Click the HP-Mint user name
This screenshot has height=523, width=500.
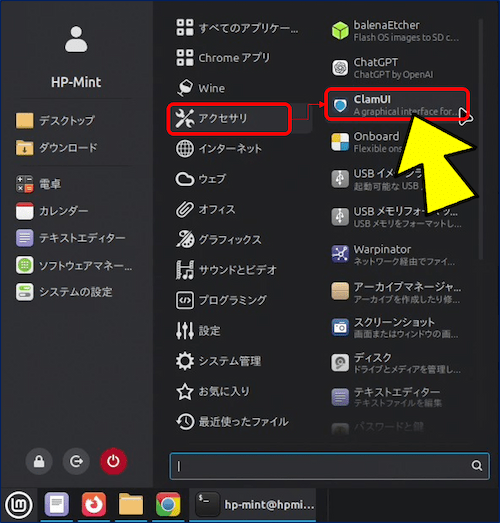point(76,82)
